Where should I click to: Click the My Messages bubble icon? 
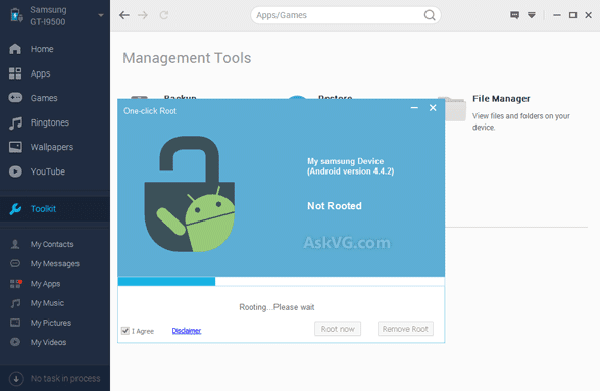click(x=15, y=263)
